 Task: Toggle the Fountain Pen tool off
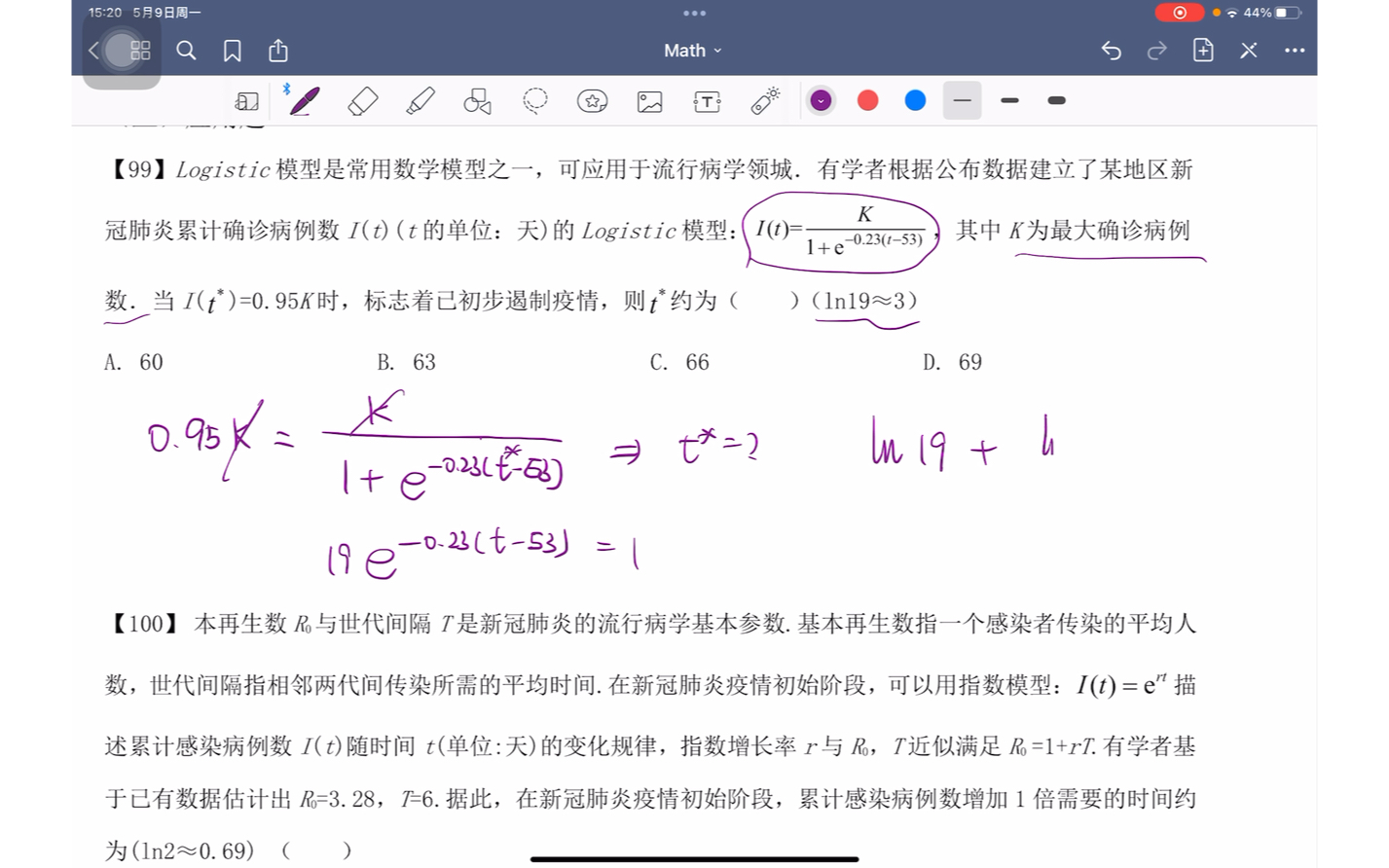[x=303, y=100]
